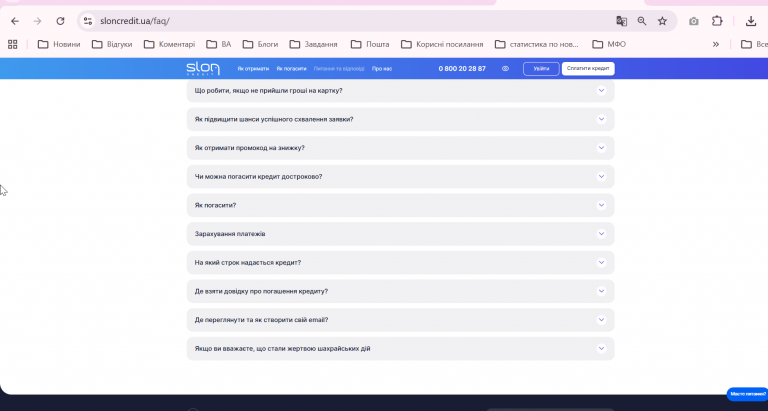Open the Пошта bookmark folder
The width and height of the screenshot is (768, 411).
click(x=370, y=44)
